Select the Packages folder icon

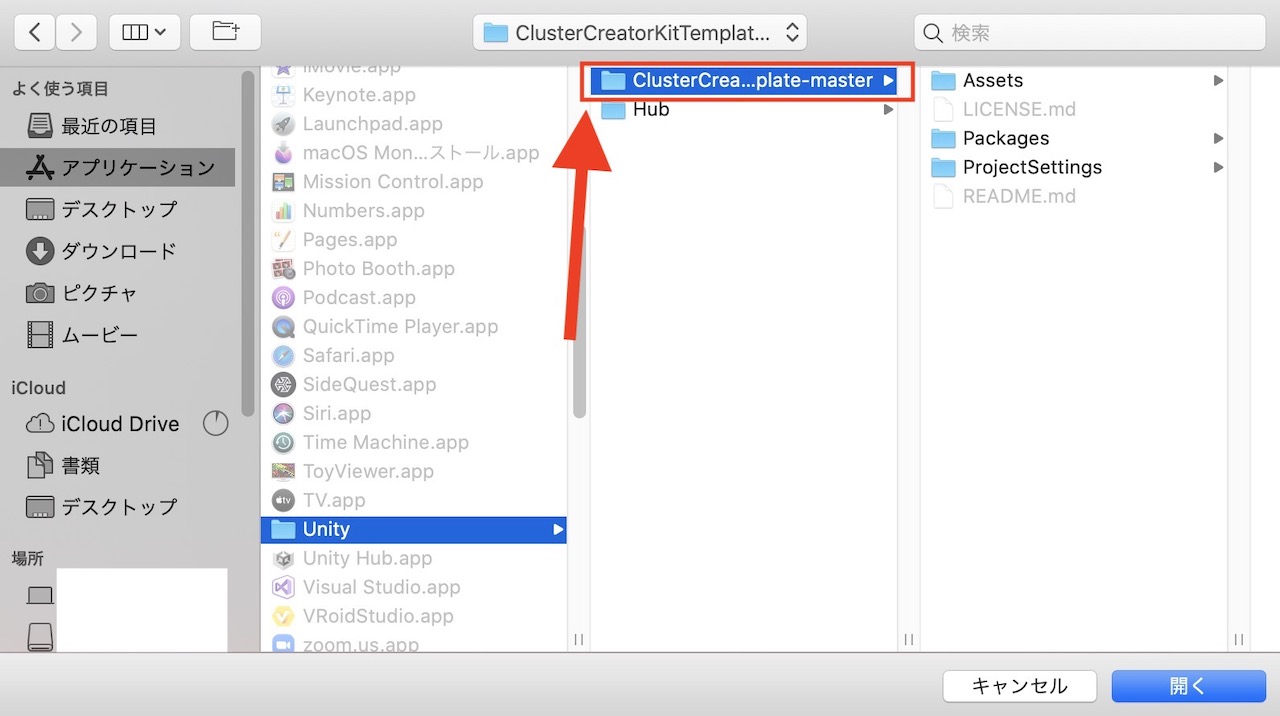(943, 138)
